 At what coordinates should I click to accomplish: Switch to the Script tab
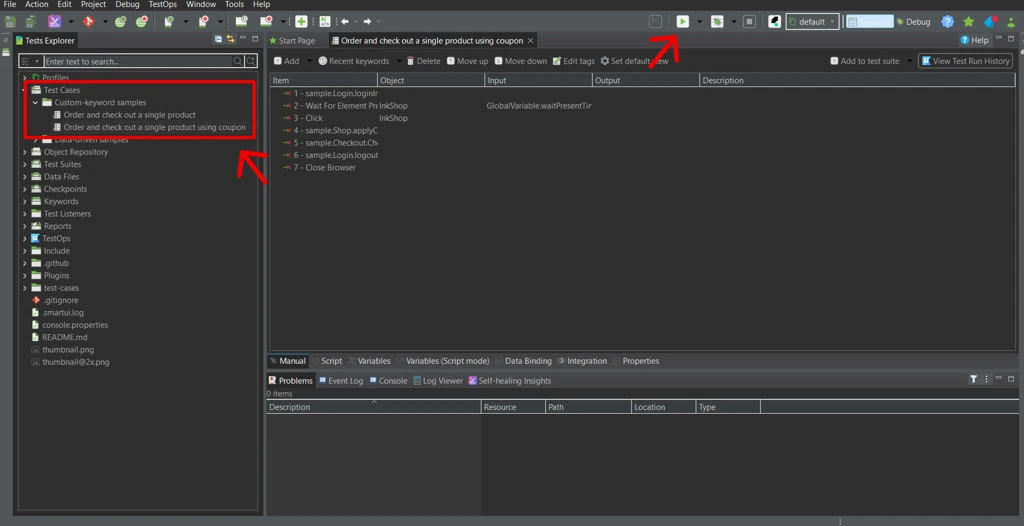coord(327,361)
